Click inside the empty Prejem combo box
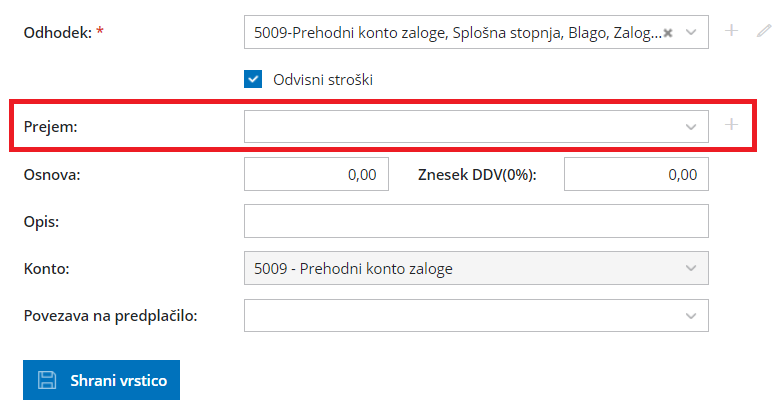 (460, 126)
